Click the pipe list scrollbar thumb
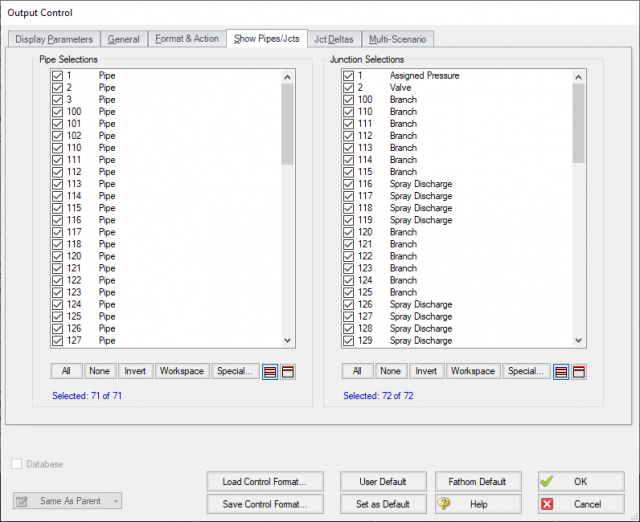 click(x=287, y=124)
